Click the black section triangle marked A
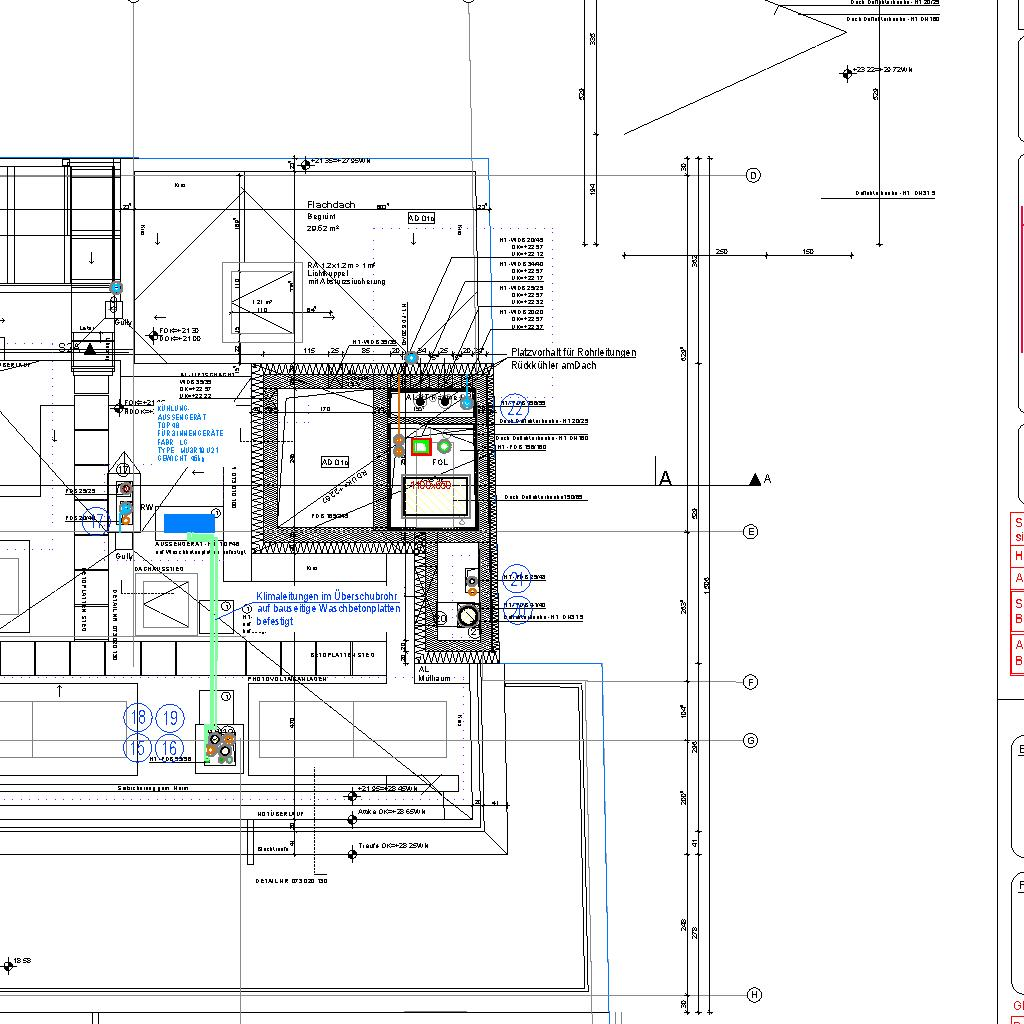 (755, 480)
